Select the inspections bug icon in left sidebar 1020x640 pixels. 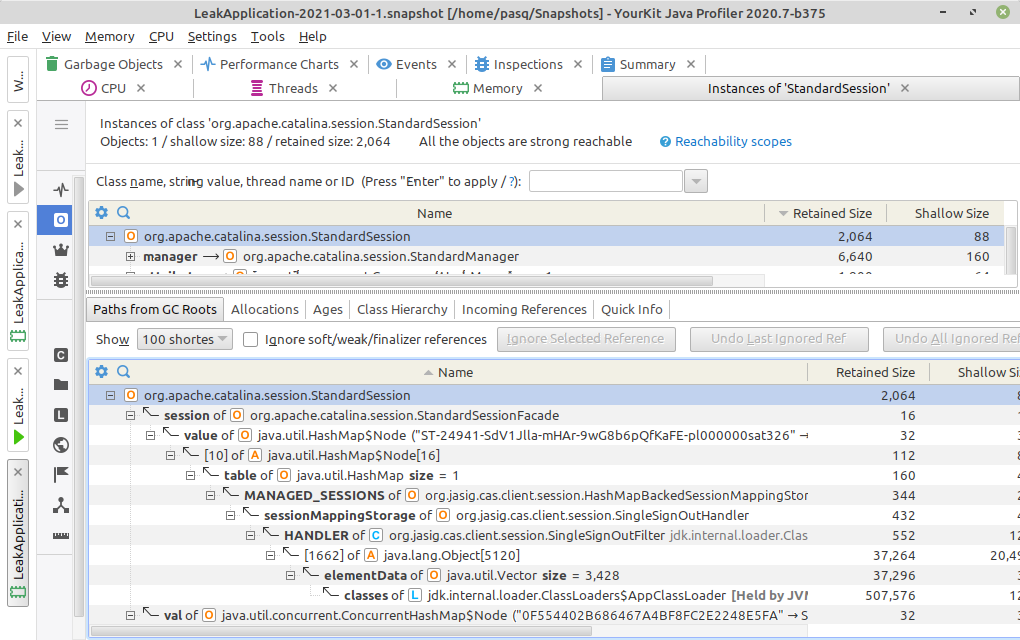pos(60,281)
